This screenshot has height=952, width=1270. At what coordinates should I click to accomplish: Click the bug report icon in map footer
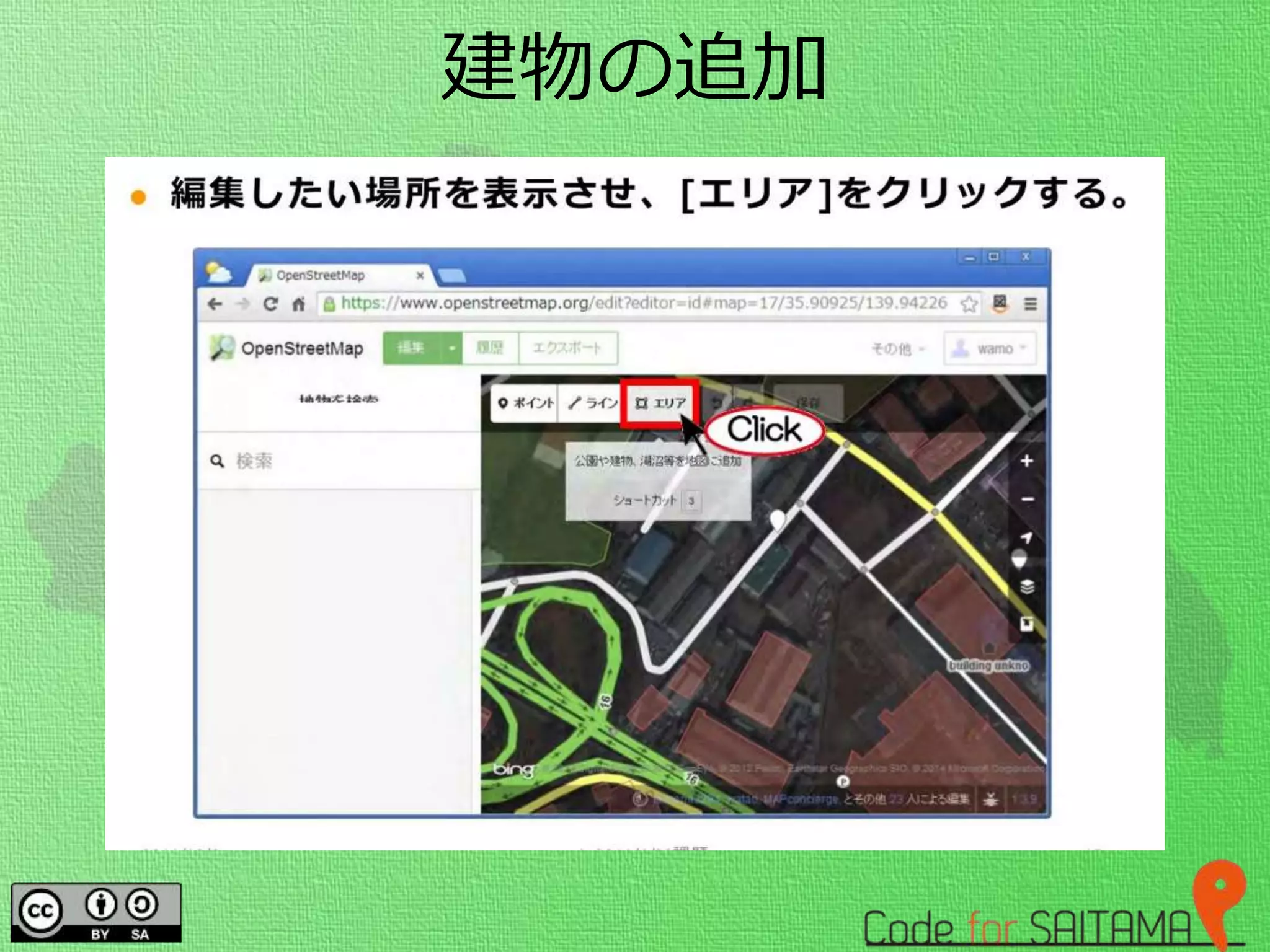click(x=991, y=799)
